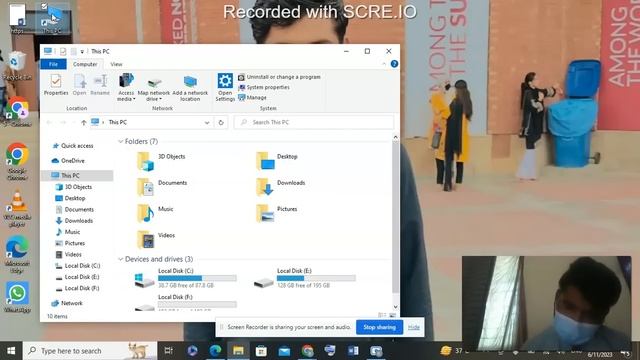Click the vertical scrollbar in file pane
640x360 pixels.
pos(395,218)
